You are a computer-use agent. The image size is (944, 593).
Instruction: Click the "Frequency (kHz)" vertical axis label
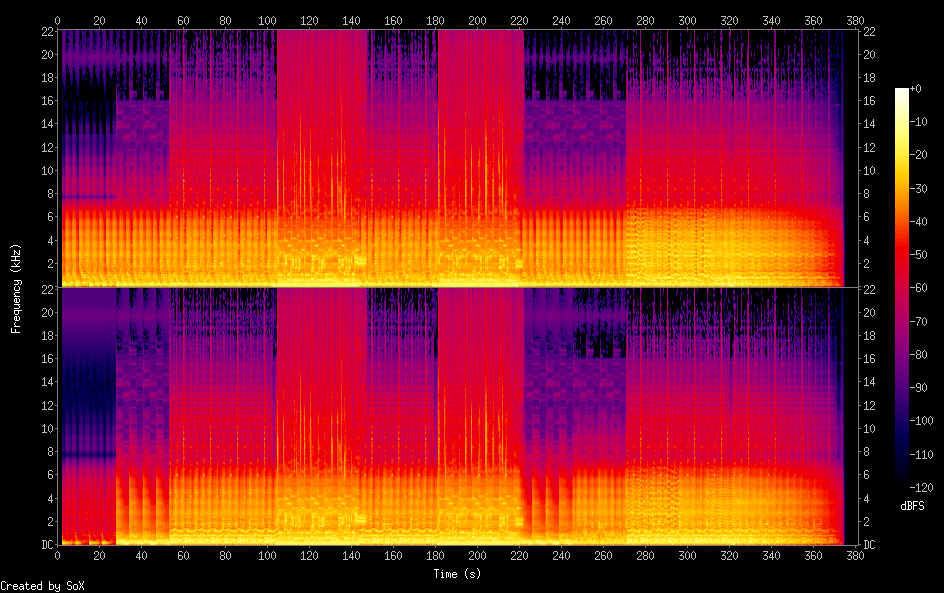point(16,288)
